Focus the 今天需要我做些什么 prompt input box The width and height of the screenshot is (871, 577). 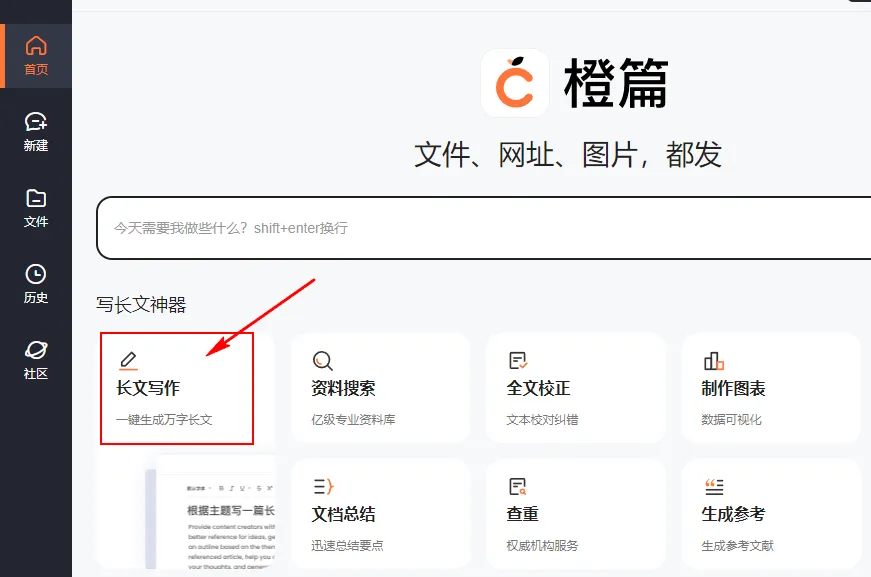[x=483, y=228]
